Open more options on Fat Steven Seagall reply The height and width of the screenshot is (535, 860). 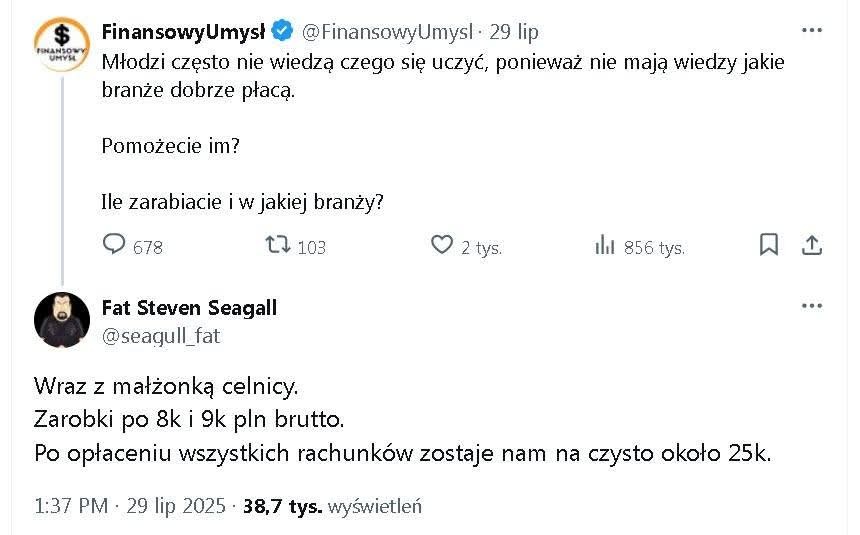pos(811,307)
